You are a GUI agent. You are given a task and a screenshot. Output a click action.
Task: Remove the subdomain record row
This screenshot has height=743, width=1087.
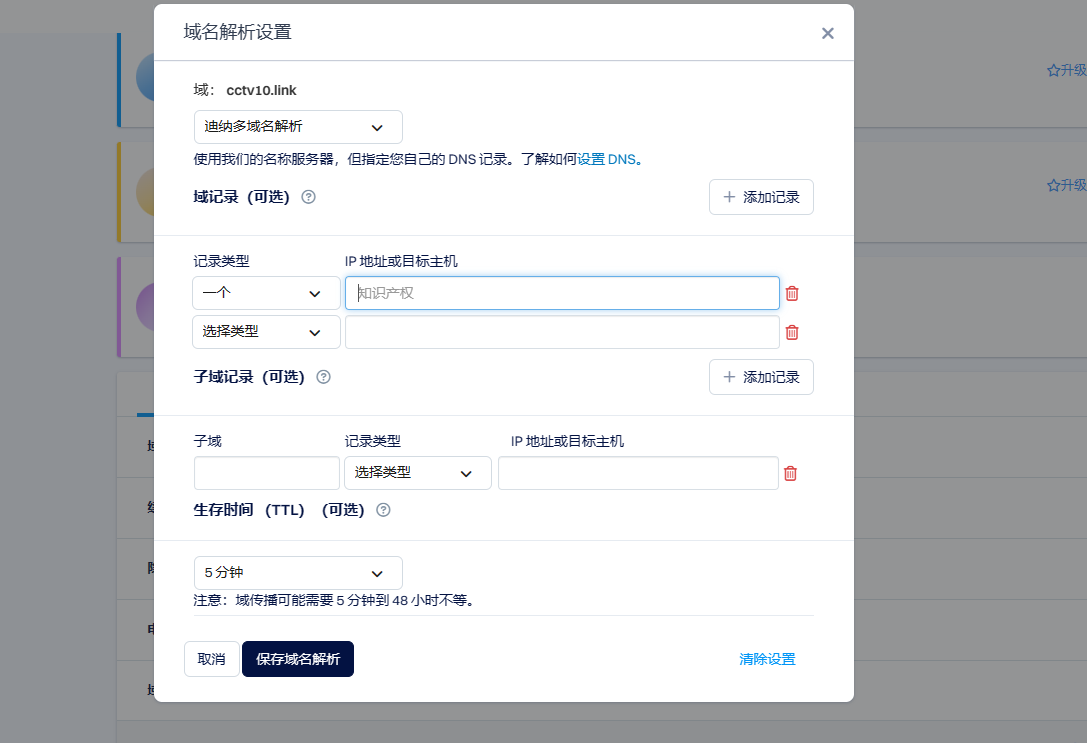click(791, 473)
